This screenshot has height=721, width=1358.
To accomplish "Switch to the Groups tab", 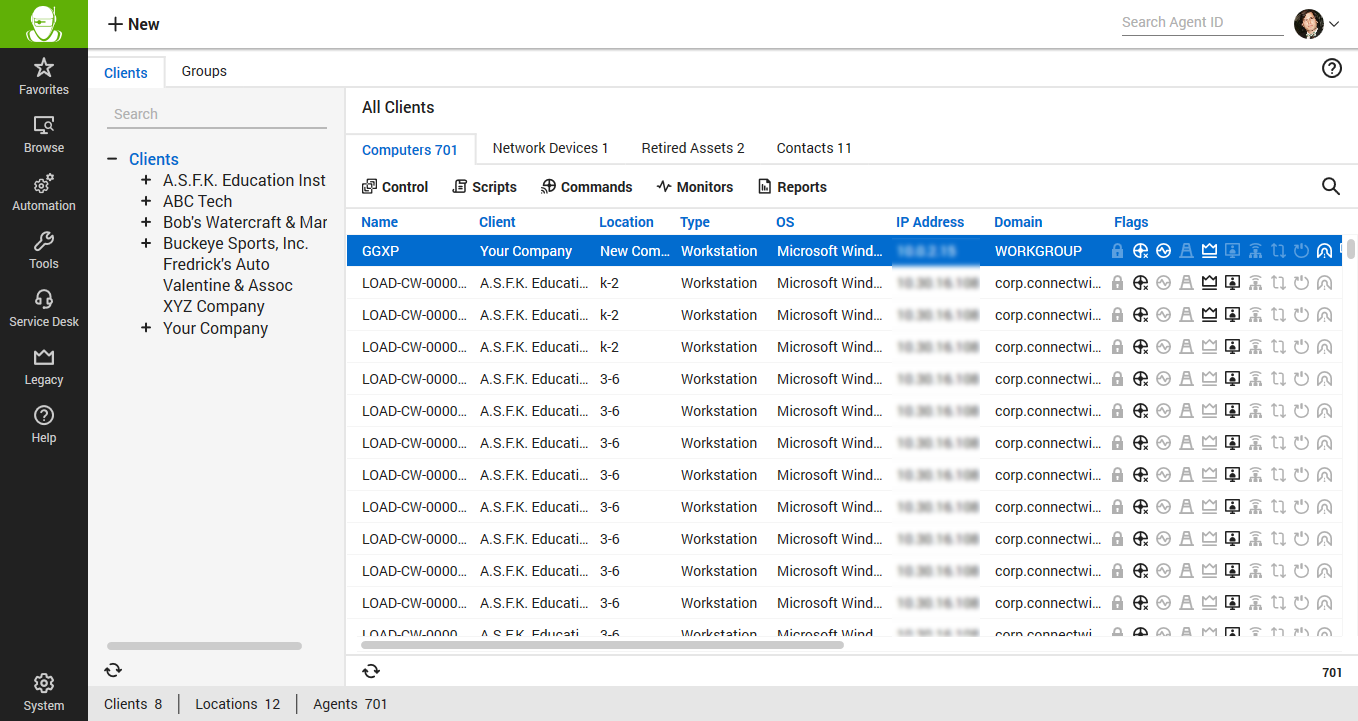I will click(x=204, y=71).
